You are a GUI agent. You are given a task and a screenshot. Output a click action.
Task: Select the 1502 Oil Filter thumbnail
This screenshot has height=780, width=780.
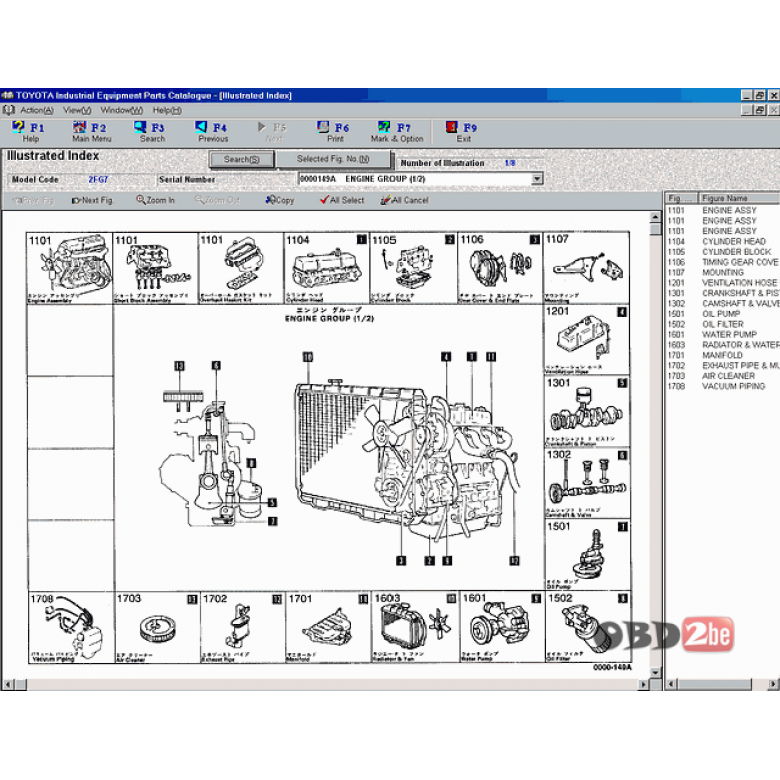pos(588,627)
